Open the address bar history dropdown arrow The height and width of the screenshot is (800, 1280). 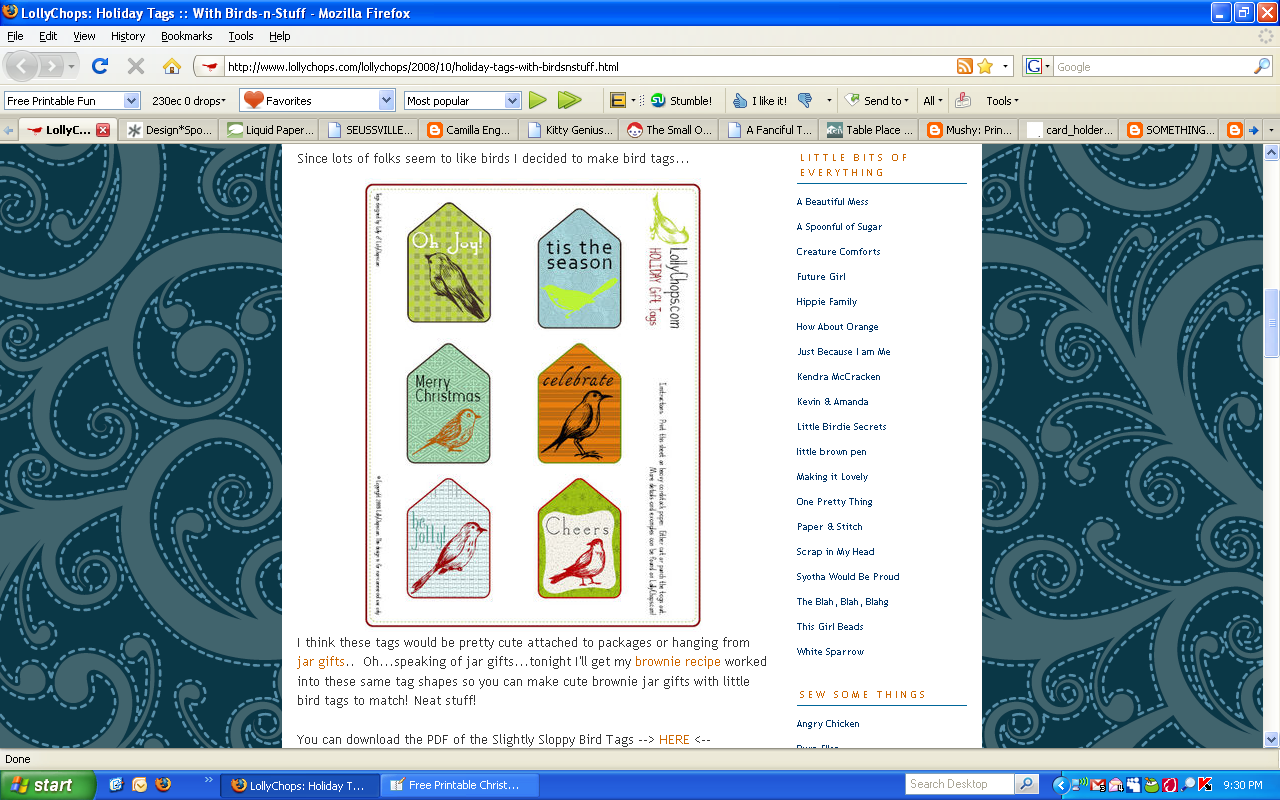click(1006, 66)
